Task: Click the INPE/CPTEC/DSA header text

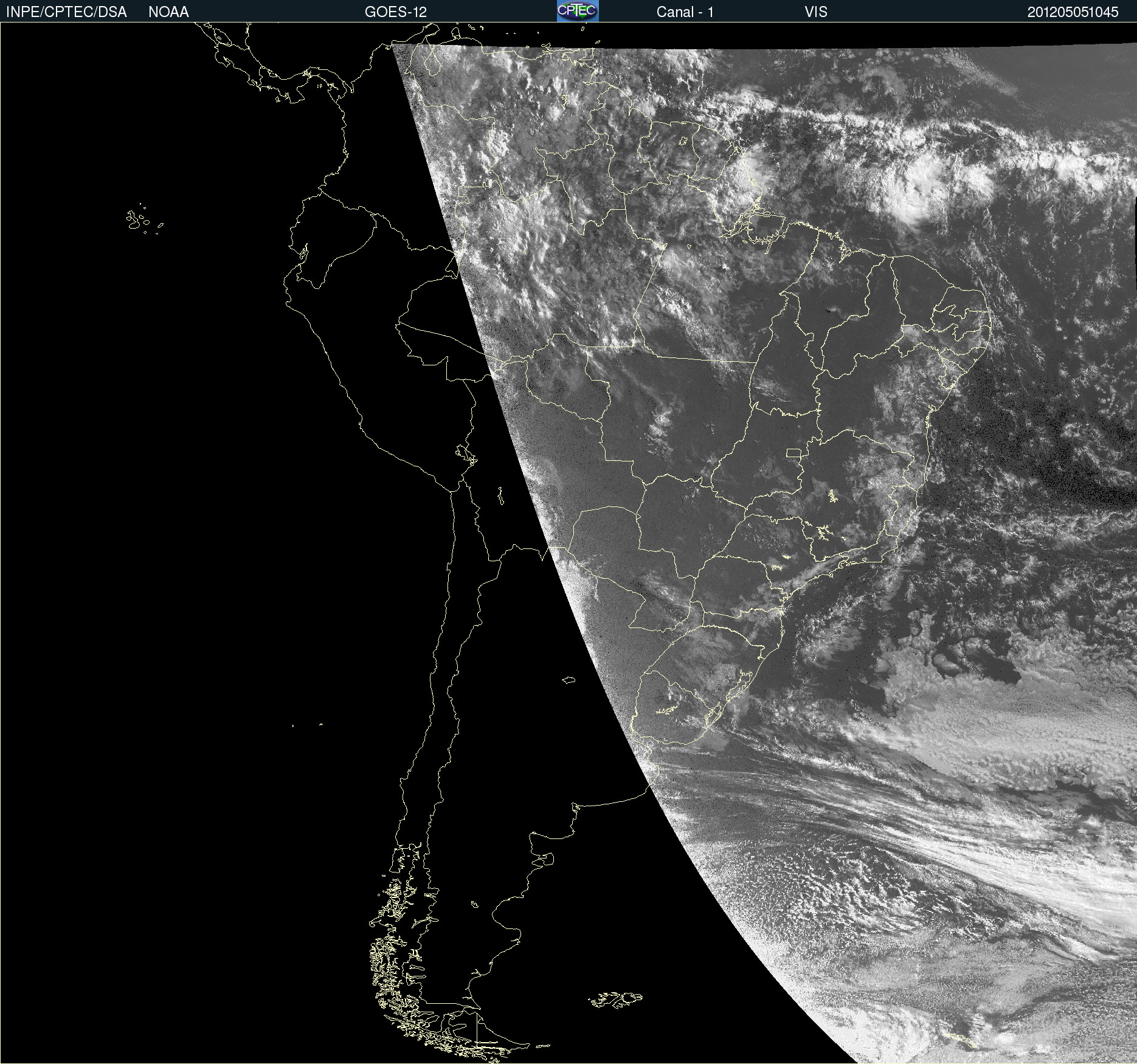Action: pyautogui.click(x=66, y=12)
